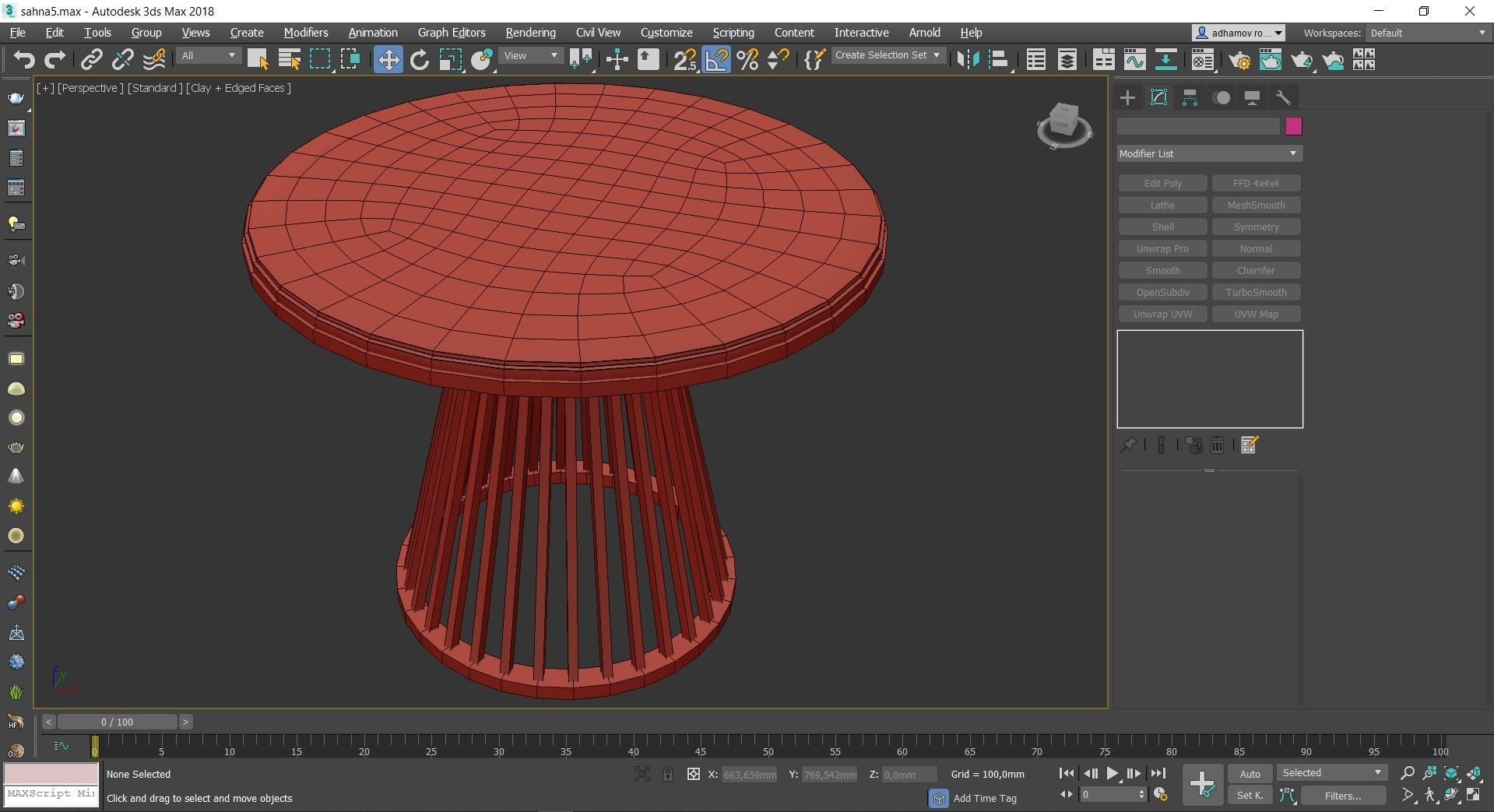The width and height of the screenshot is (1494, 812).
Task: Click the Align tool icon
Action: [x=999, y=59]
